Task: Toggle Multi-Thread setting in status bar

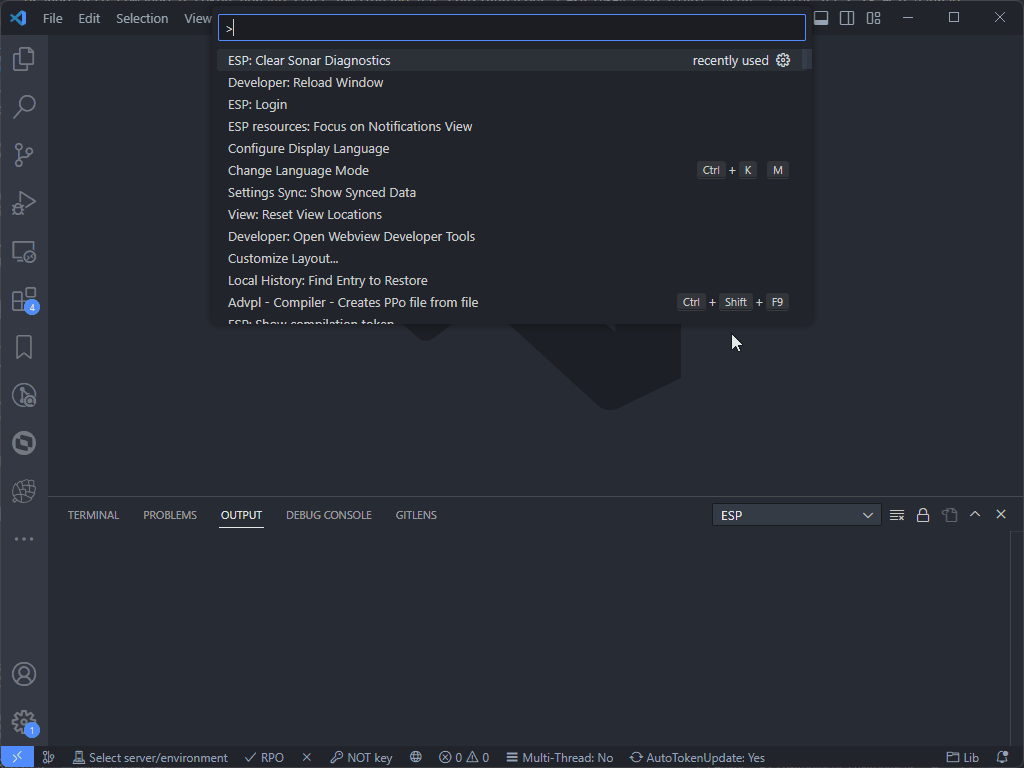Action: point(559,758)
